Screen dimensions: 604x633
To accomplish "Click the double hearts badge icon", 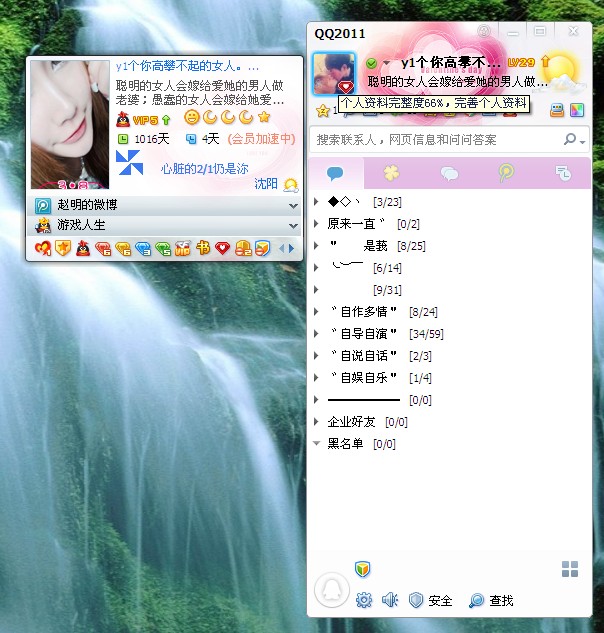I will pos(42,248).
